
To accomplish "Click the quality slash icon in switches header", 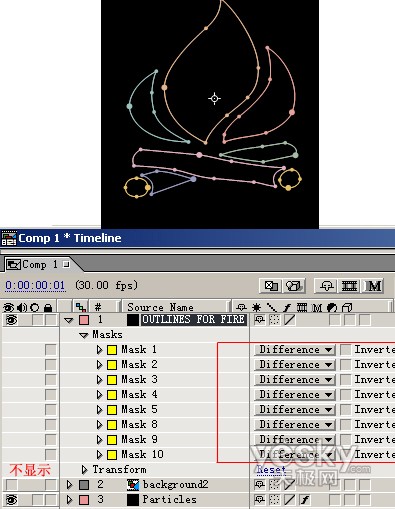I will (x=272, y=307).
